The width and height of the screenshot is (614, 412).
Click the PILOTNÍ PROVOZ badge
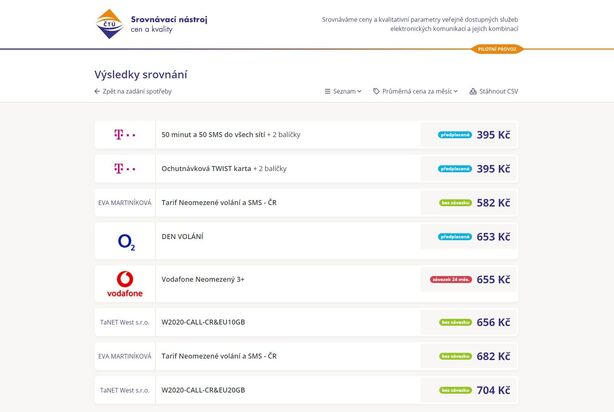496,49
